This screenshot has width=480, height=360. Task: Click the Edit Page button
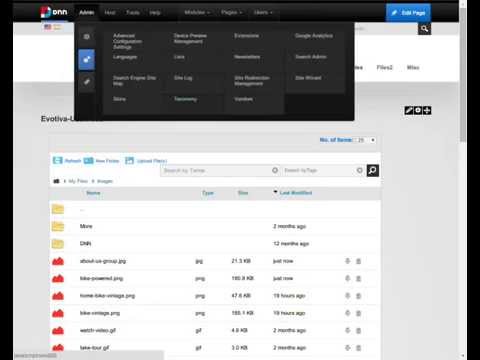point(408,13)
